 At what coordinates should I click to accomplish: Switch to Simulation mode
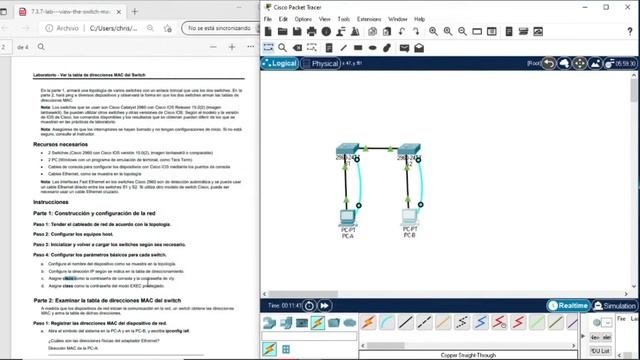click(615, 306)
